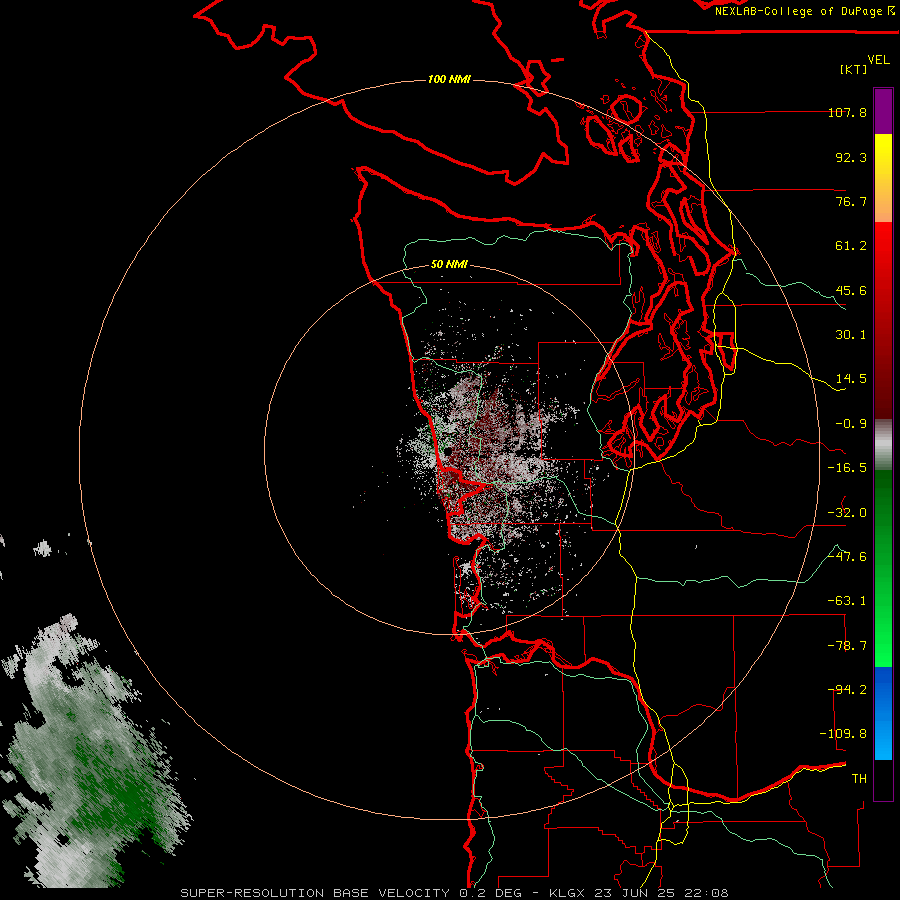Click the -109.8 legend value
Viewport: 900px width, 900px height.
843,734
